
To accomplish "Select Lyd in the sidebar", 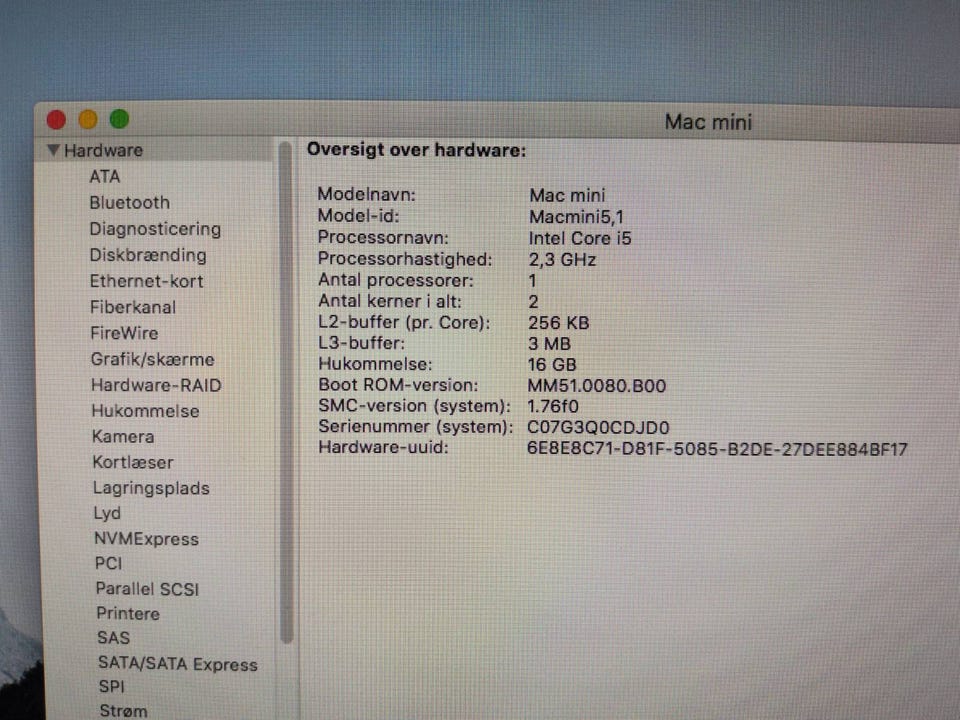I will [x=107, y=514].
